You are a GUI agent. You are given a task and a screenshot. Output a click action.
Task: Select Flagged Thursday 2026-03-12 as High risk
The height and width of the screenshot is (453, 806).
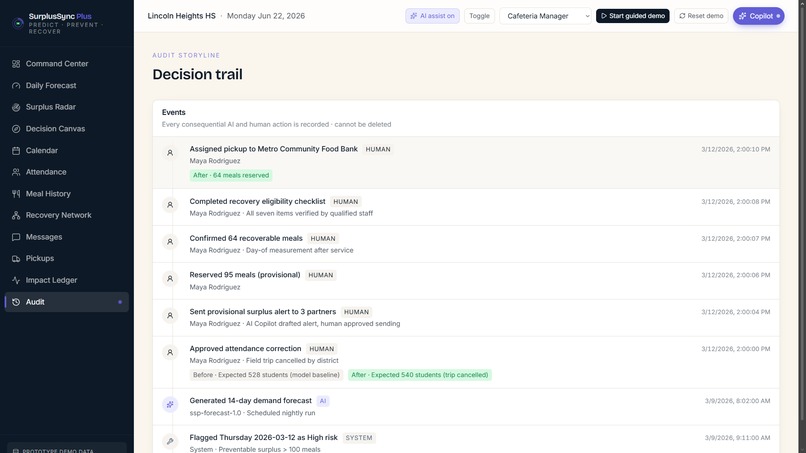point(466,440)
